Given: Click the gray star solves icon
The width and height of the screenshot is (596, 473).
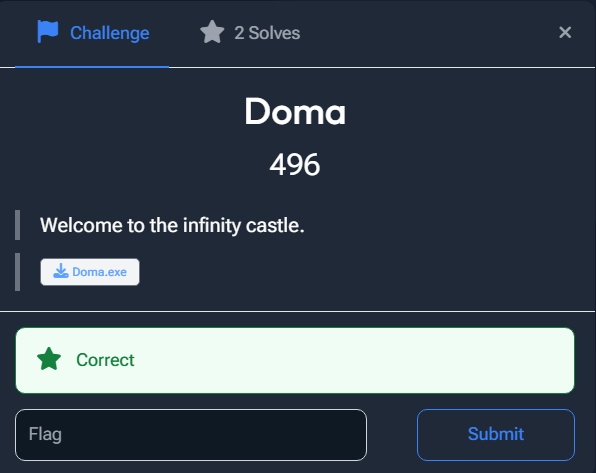Looking at the screenshot, I should coord(212,32).
